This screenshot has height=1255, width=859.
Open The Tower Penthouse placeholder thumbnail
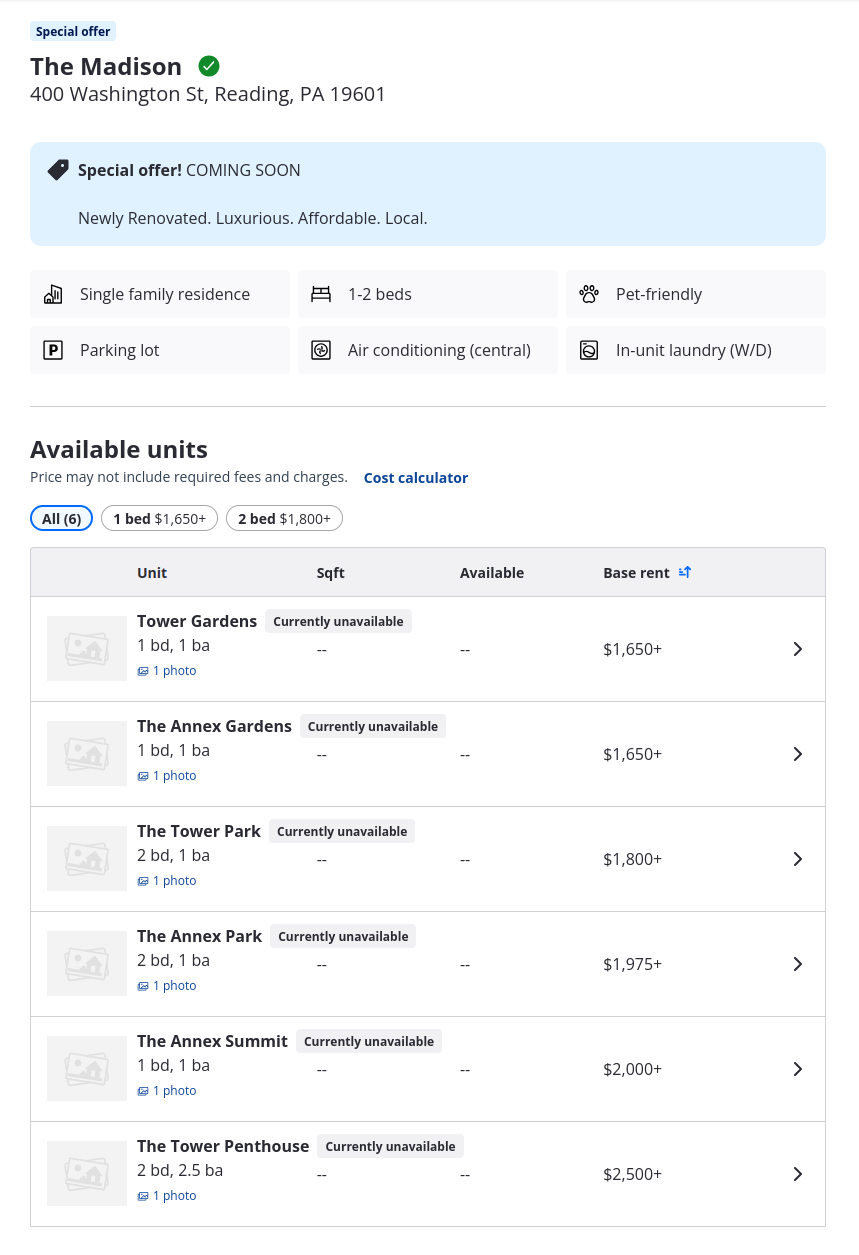87,1174
